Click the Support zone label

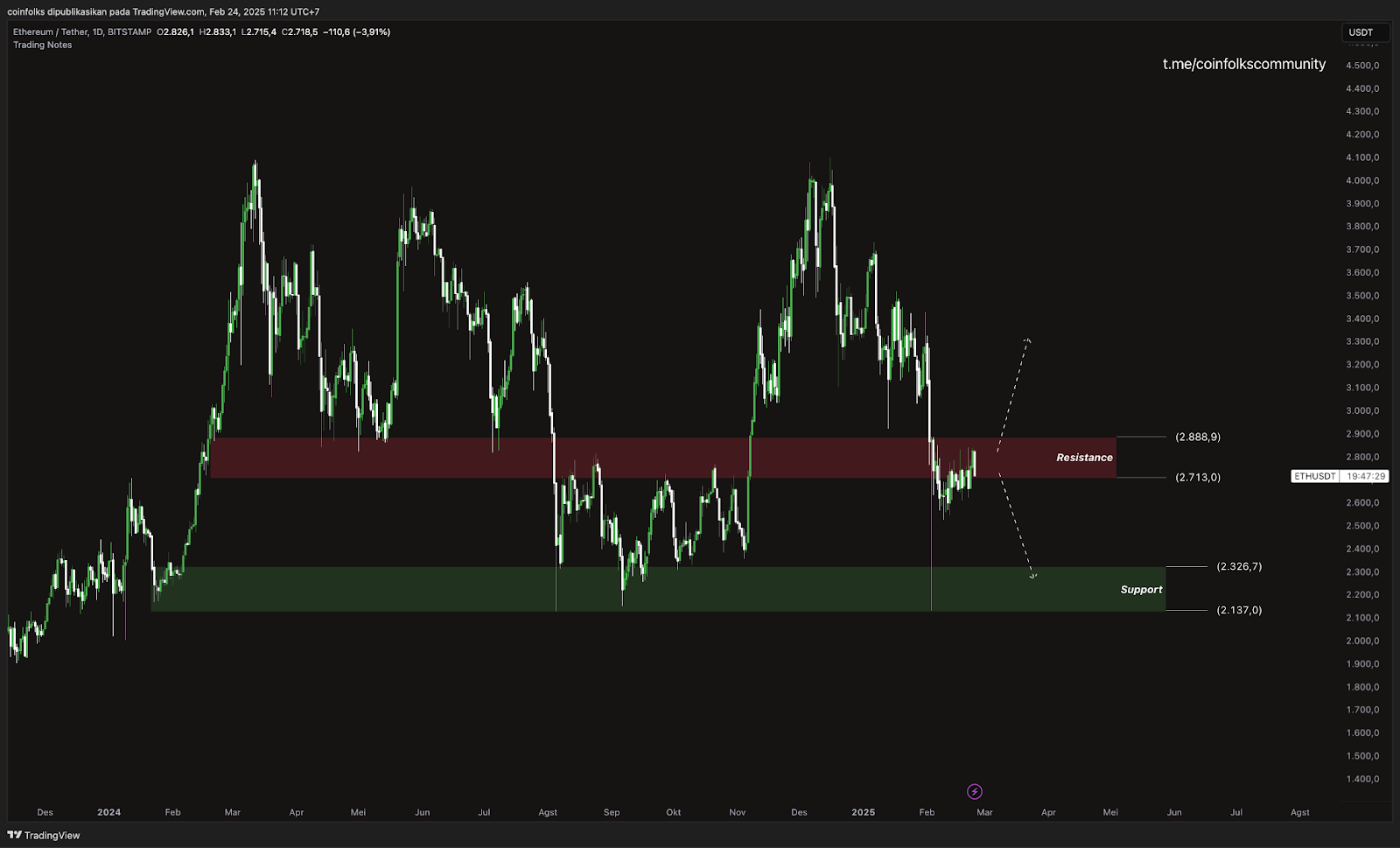1141,590
